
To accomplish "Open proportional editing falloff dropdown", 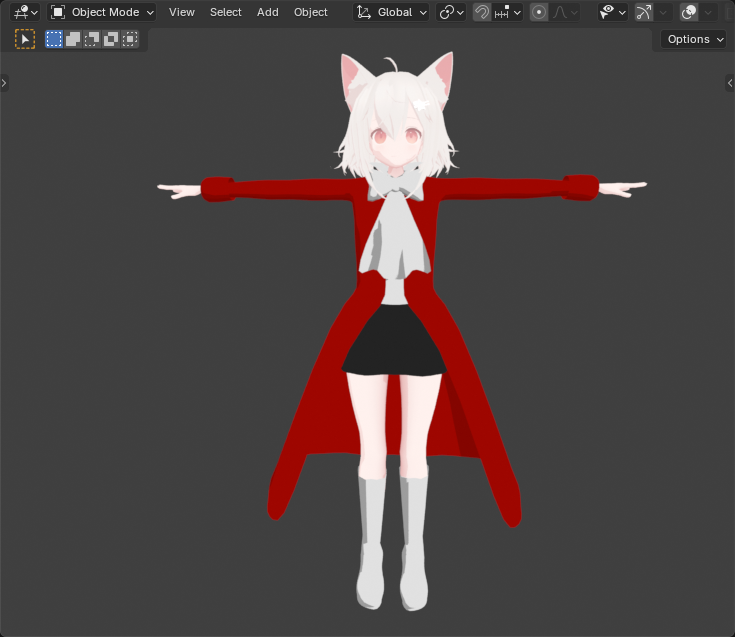I will (x=565, y=12).
